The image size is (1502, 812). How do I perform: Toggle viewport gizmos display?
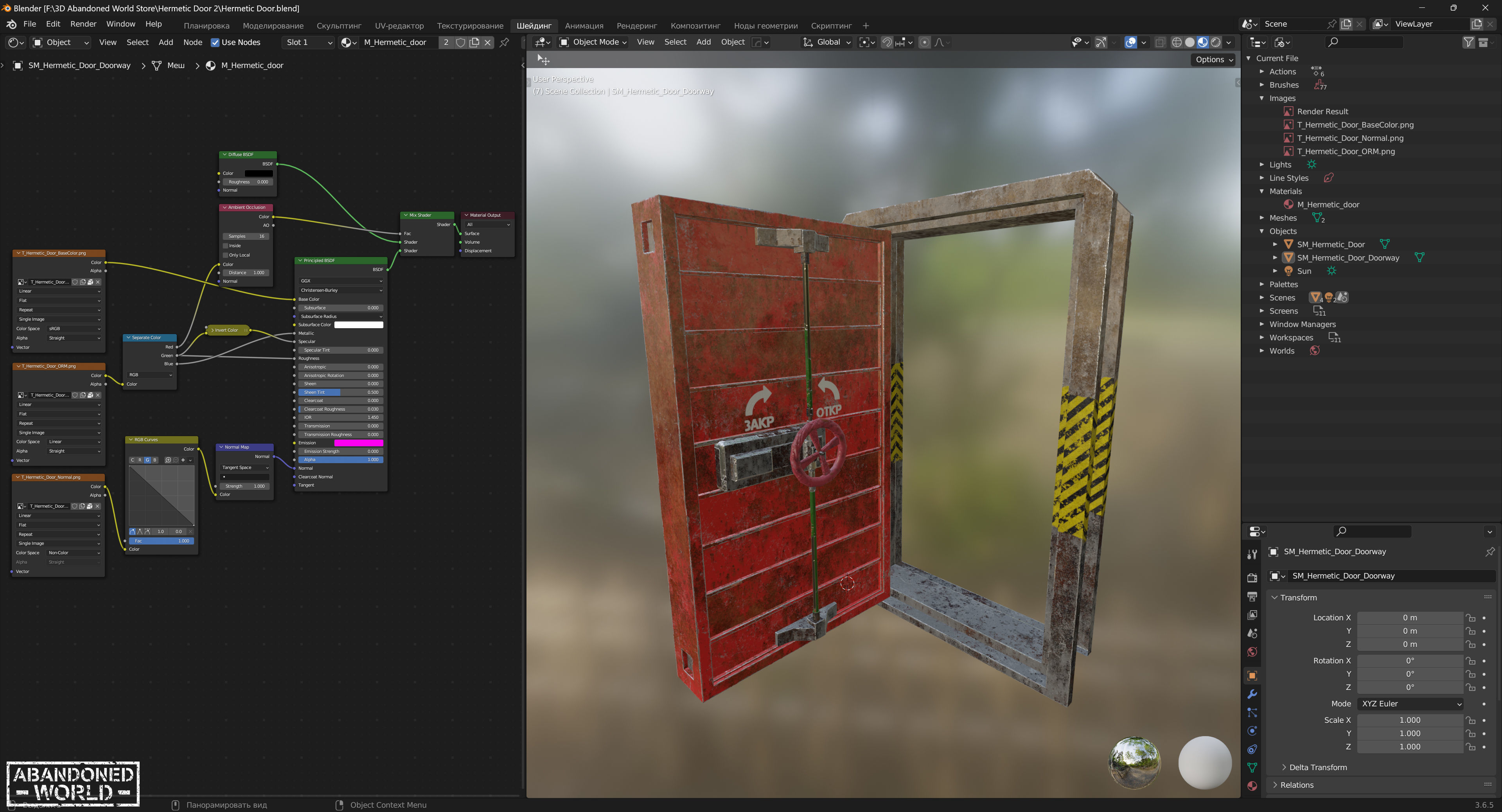(1100, 42)
